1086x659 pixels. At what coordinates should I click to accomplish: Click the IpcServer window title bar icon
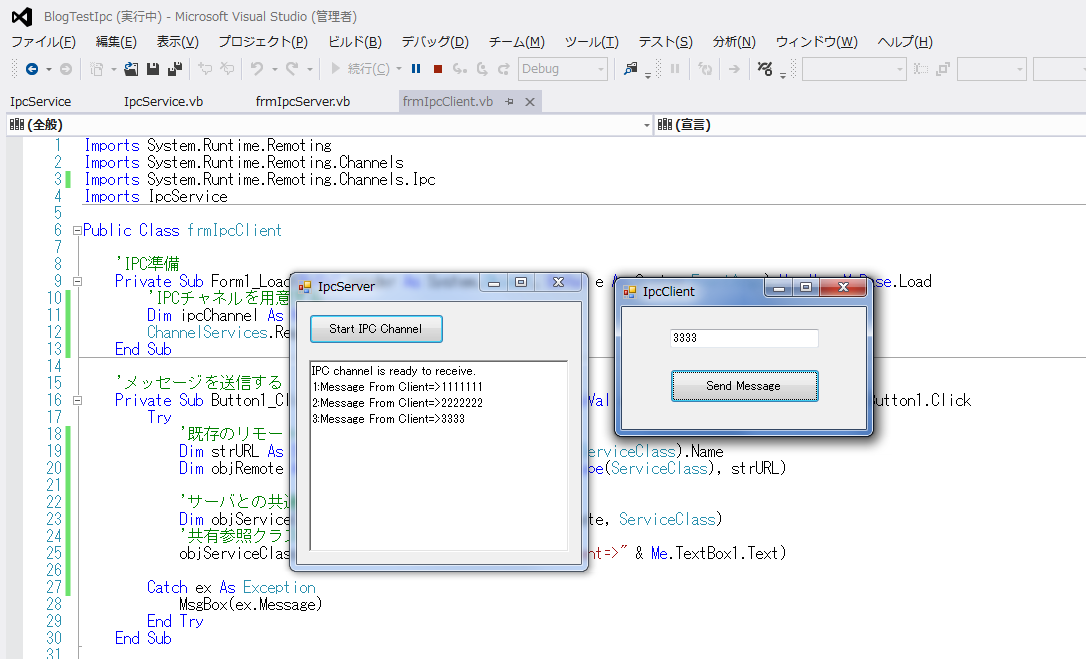pyautogui.click(x=305, y=287)
